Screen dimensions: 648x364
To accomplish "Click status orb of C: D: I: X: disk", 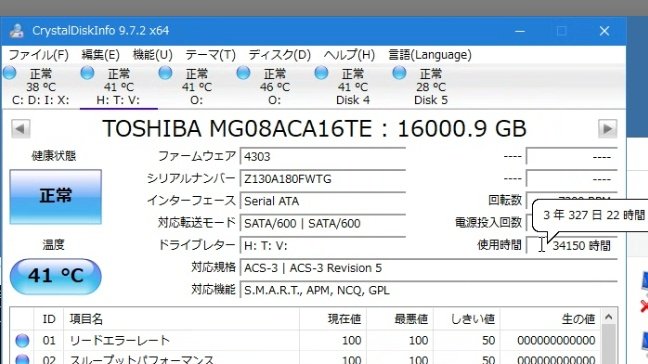I will pyautogui.click(x=10, y=73).
